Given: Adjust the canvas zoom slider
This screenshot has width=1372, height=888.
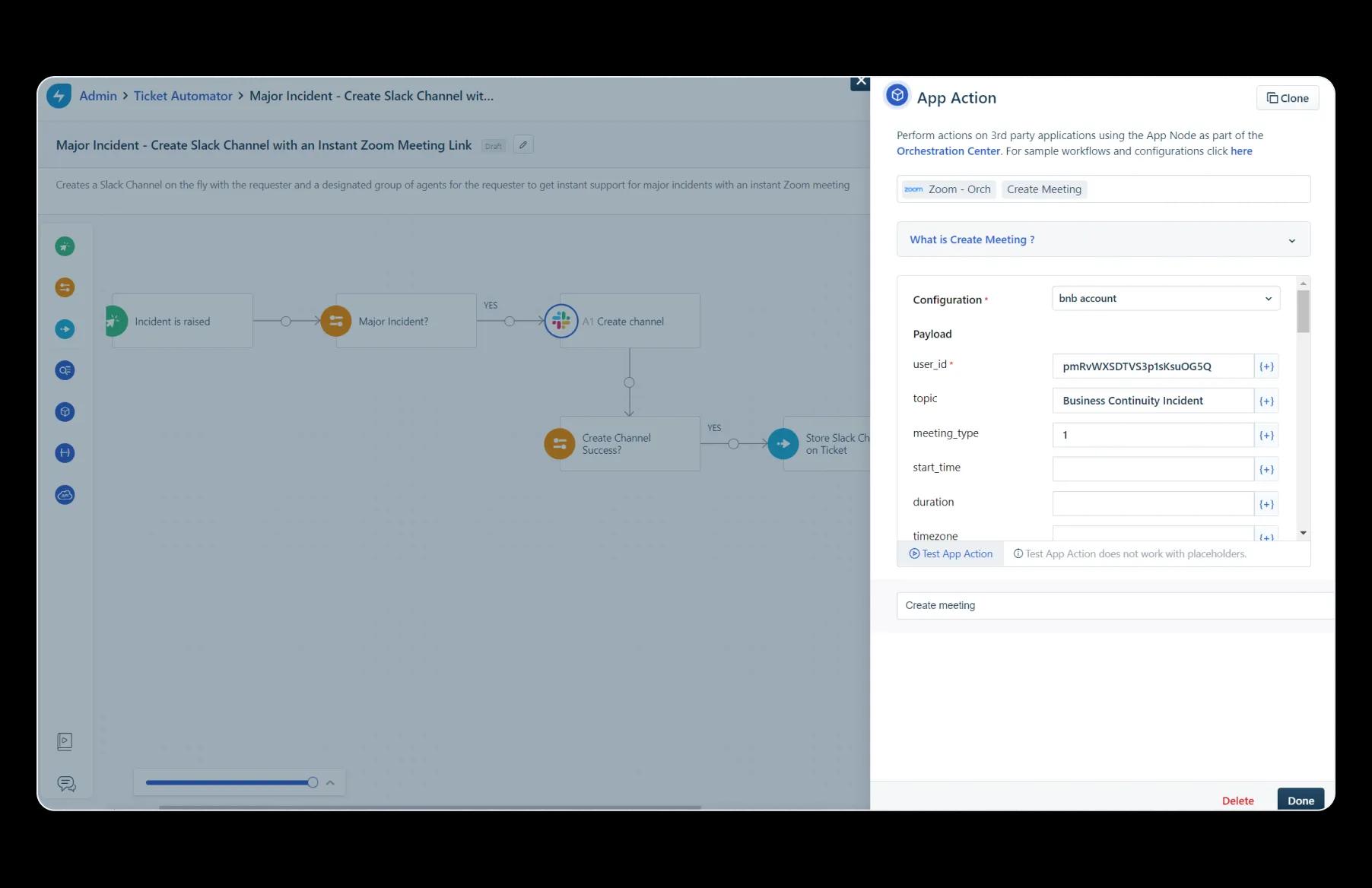Looking at the screenshot, I should (313, 782).
